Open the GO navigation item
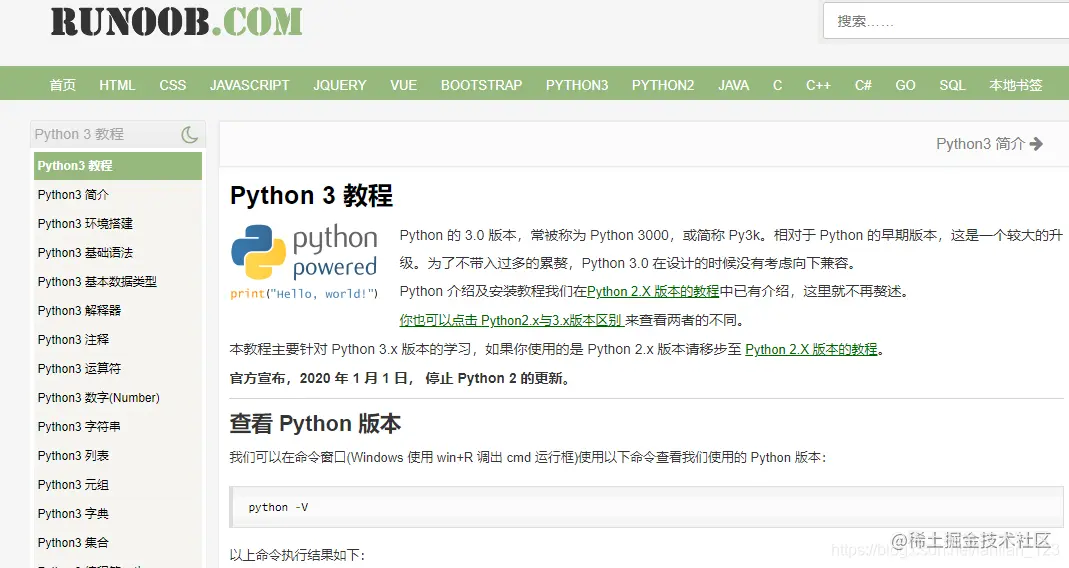Screen dimensions: 1069x568 pos(905,85)
